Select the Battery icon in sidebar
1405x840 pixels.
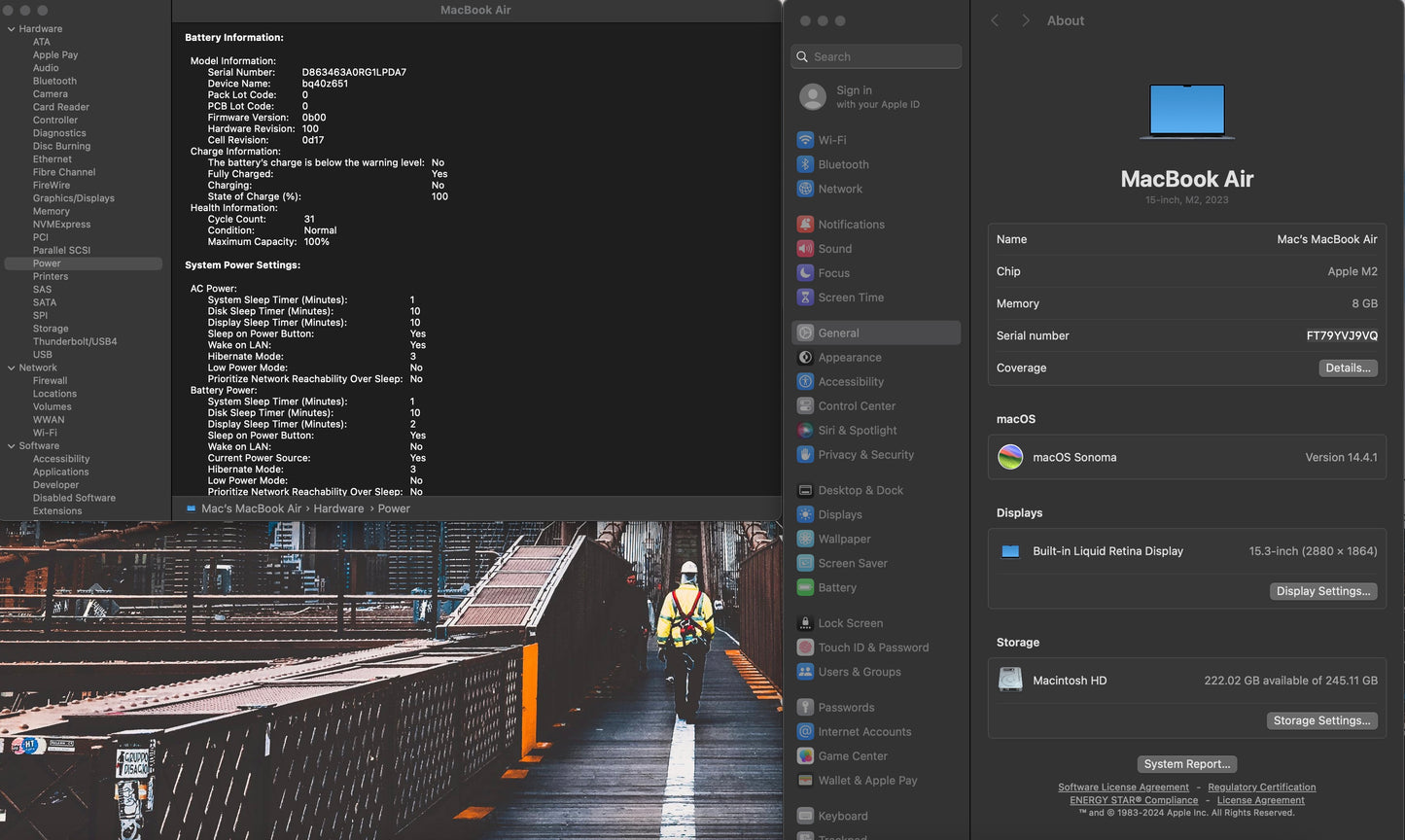pos(805,587)
